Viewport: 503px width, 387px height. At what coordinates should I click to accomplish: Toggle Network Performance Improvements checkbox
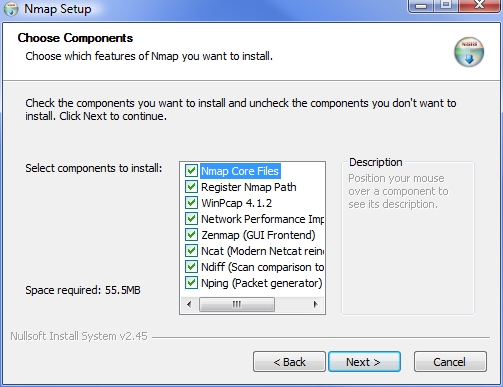(191, 219)
